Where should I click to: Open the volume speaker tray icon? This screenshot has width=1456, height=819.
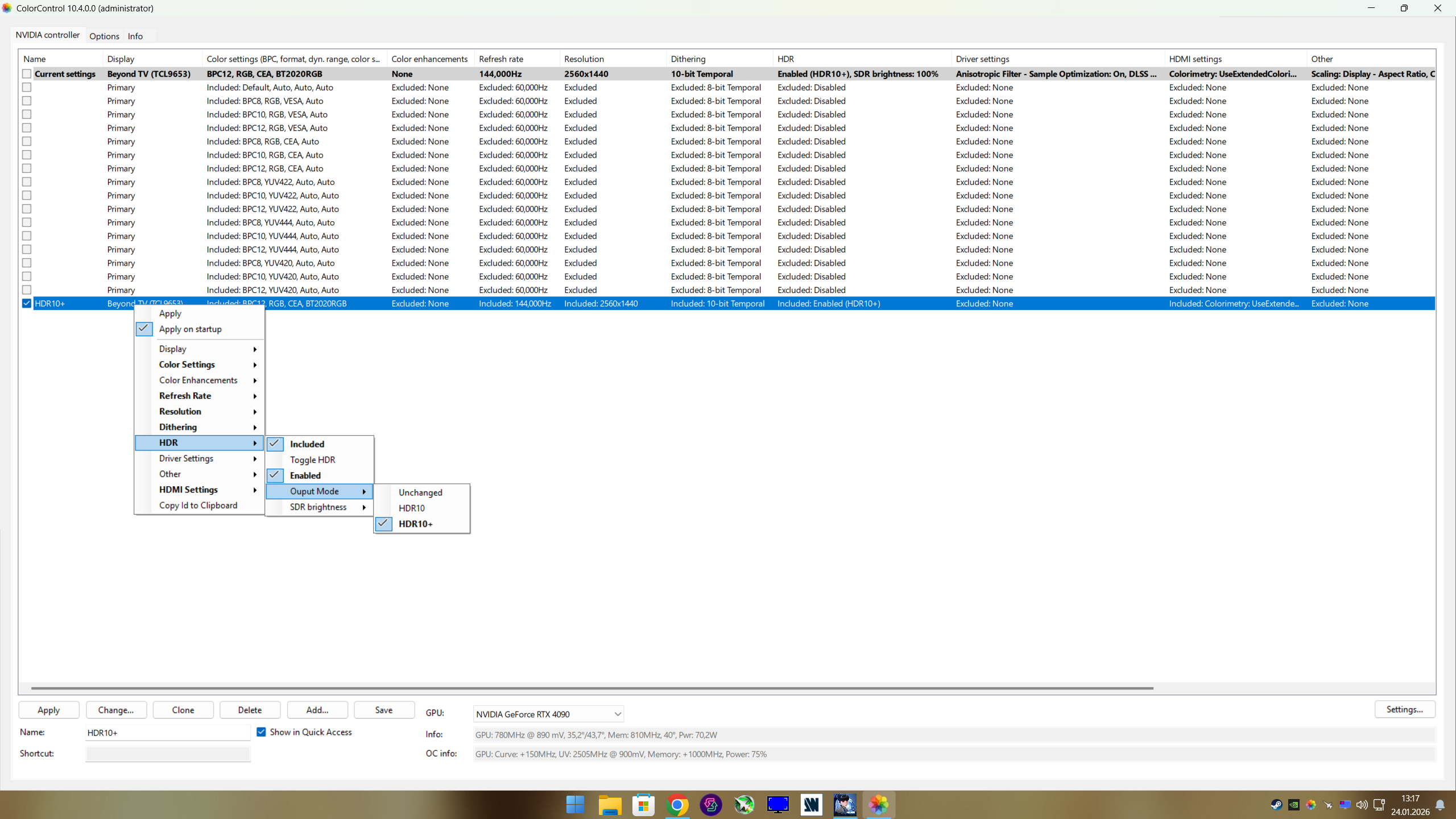(1362, 805)
